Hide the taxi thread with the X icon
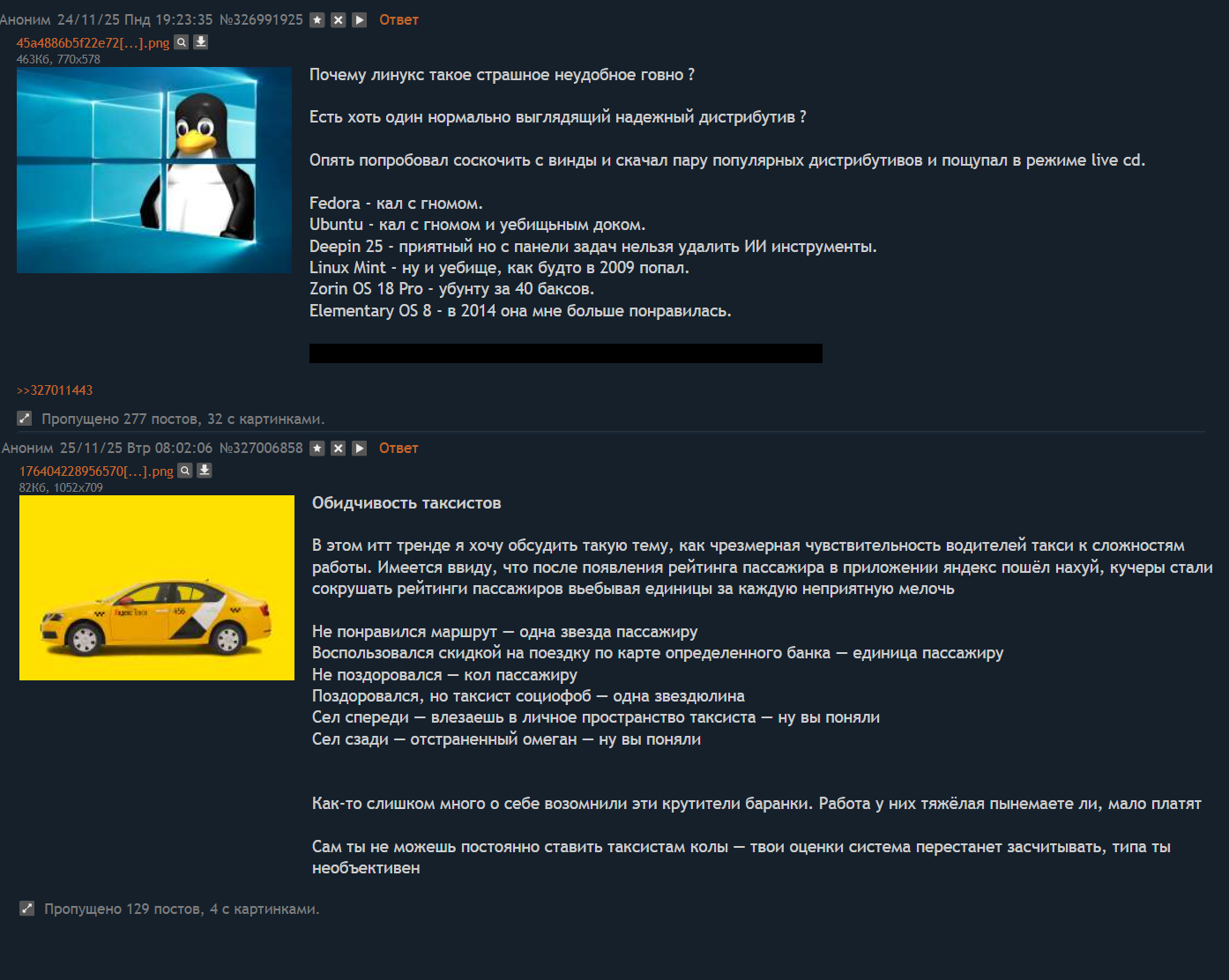 pos(339,448)
